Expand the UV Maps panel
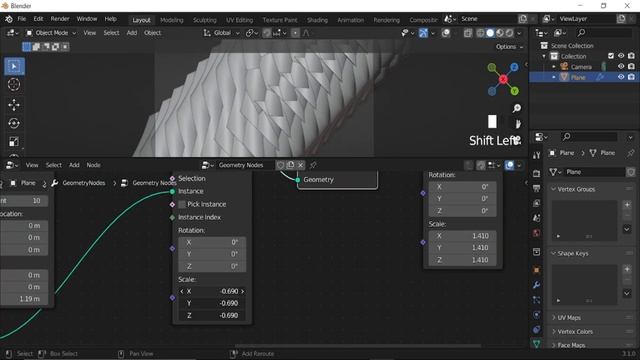Screen dimensions: 640x360 (x=553, y=318)
